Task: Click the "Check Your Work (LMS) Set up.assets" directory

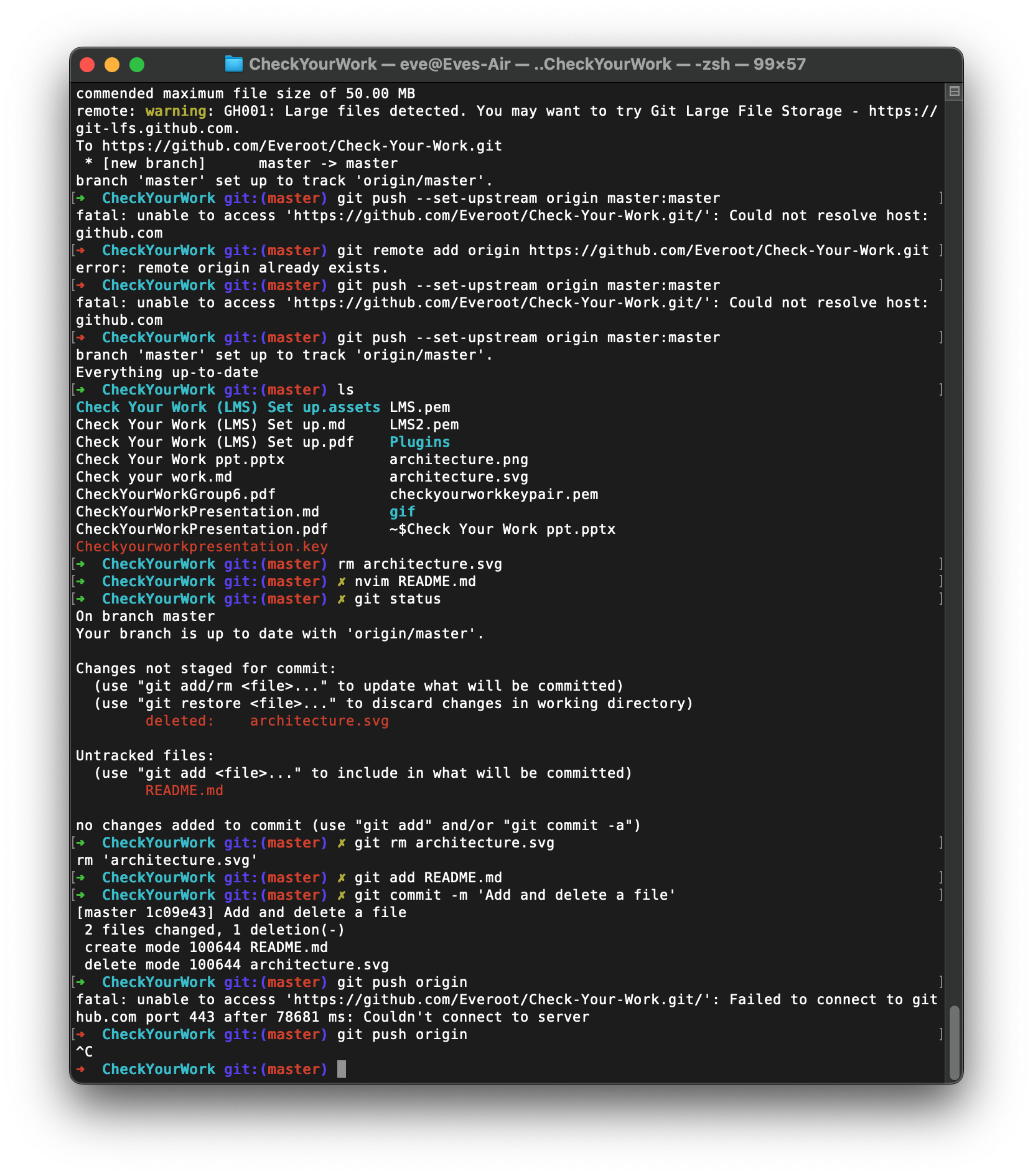Action: 228,407
